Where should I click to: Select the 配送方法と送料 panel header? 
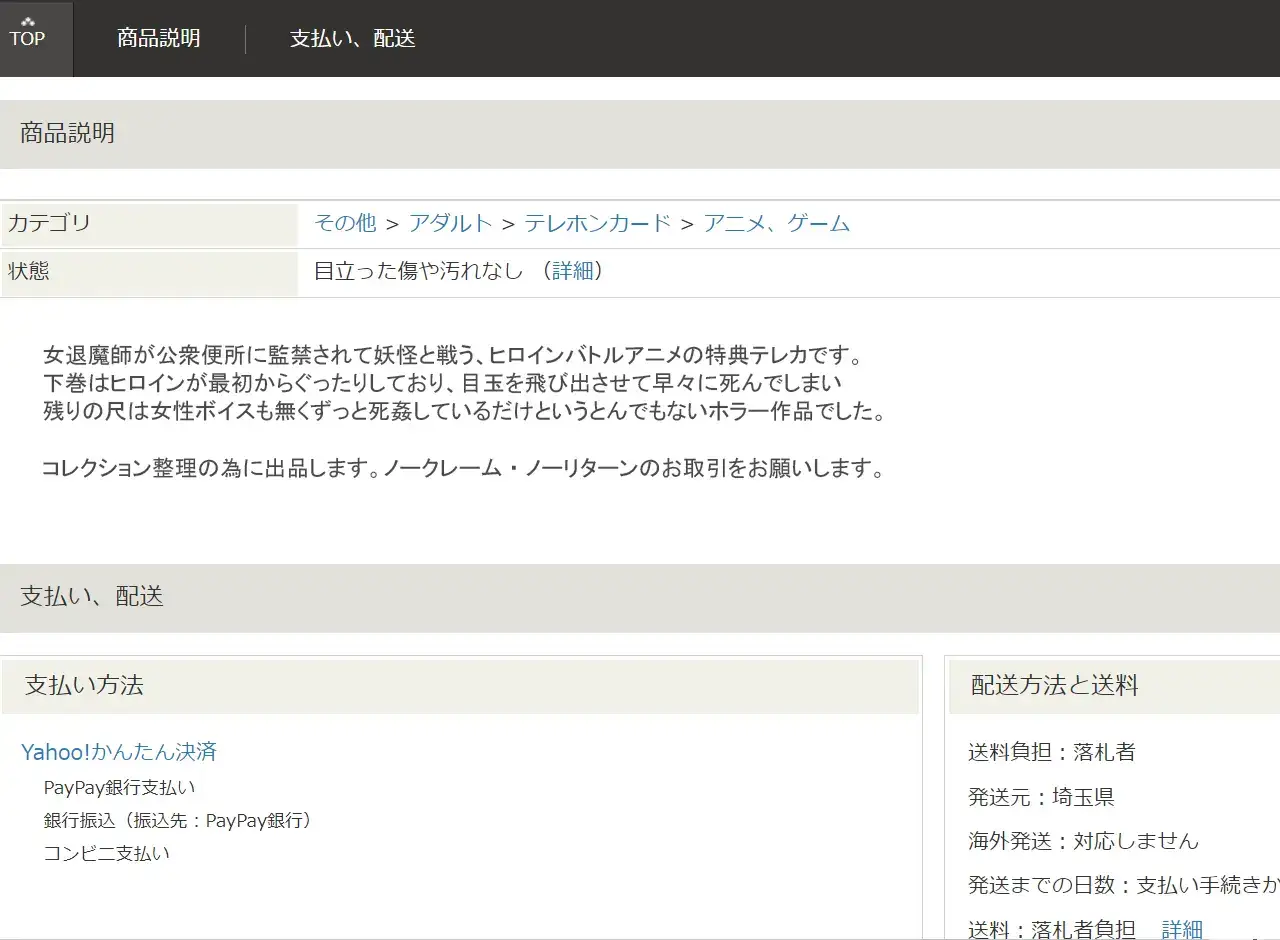click(1054, 685)
